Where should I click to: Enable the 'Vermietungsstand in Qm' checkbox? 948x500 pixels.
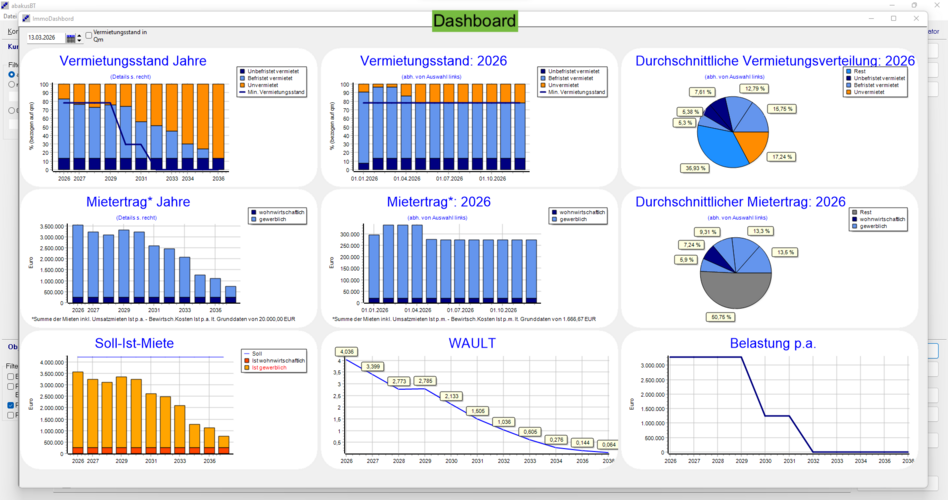pos(89,35)
